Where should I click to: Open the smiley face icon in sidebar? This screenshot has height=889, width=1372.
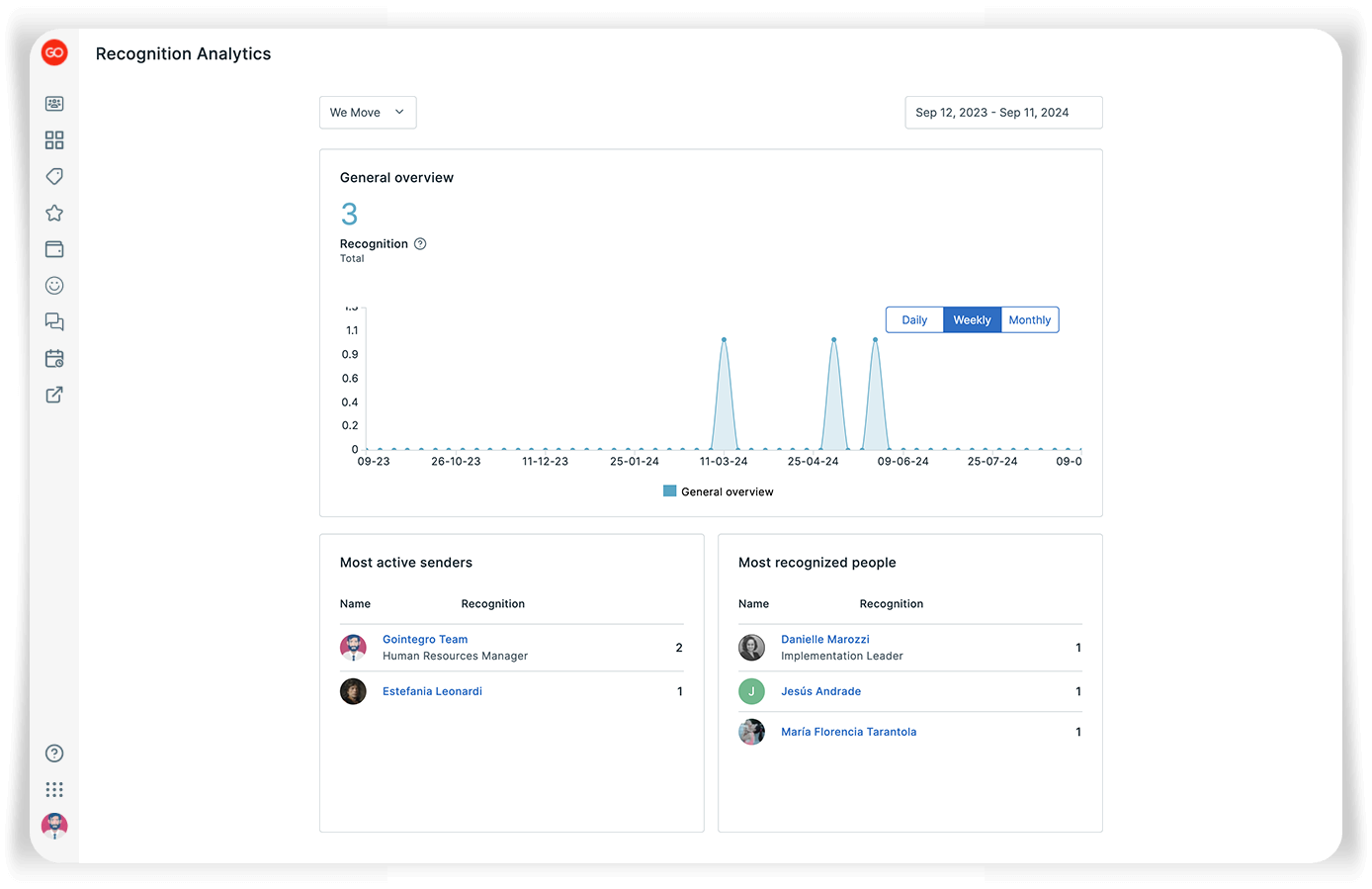point(54,286)
